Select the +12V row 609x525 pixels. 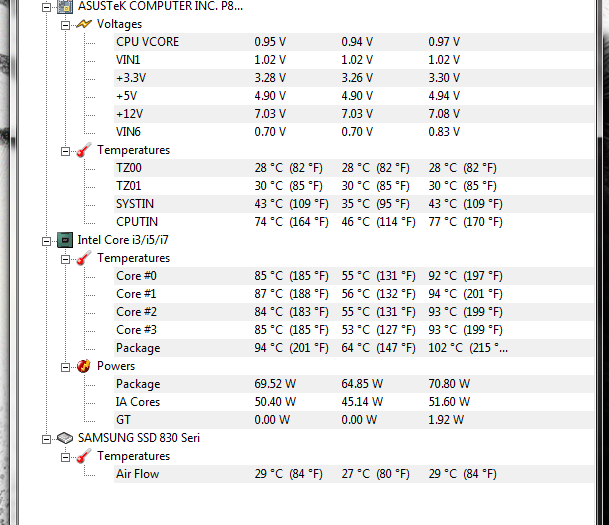point(354,114)
